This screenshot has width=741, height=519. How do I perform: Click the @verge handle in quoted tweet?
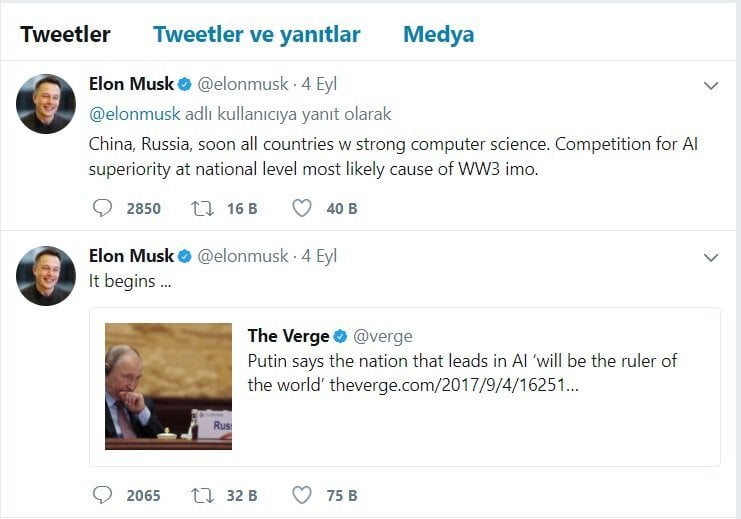383,336
